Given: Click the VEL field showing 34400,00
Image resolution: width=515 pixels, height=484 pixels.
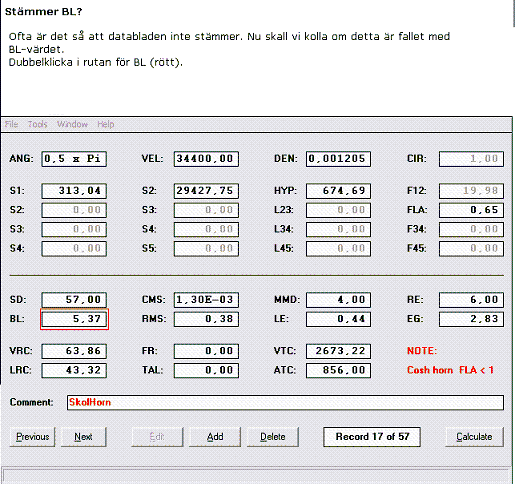Looking at the screenshot, I should pyautogui.click(x=206, y=159).
